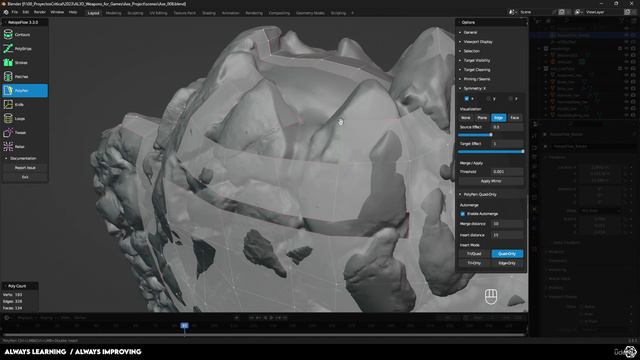The width and height of the screenshot is (640, 360).
Task: Switch to the UV Editing workspace tab
Action: pos(158,13)
